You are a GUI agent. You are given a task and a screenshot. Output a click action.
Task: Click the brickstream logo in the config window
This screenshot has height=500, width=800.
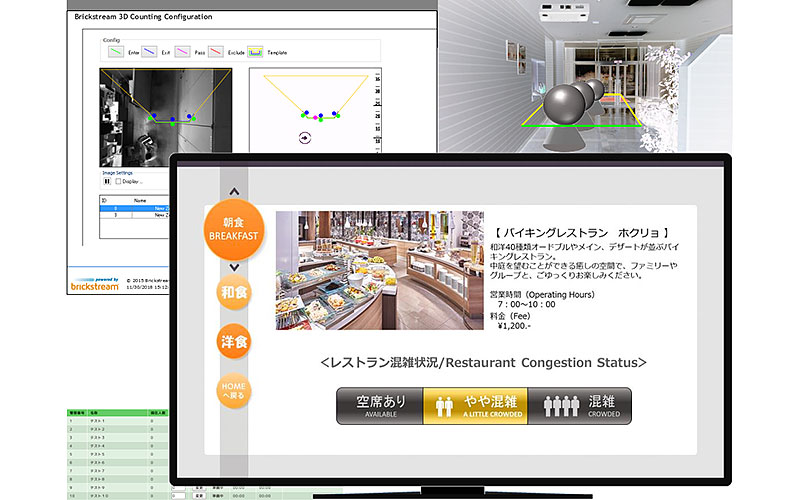95,285
